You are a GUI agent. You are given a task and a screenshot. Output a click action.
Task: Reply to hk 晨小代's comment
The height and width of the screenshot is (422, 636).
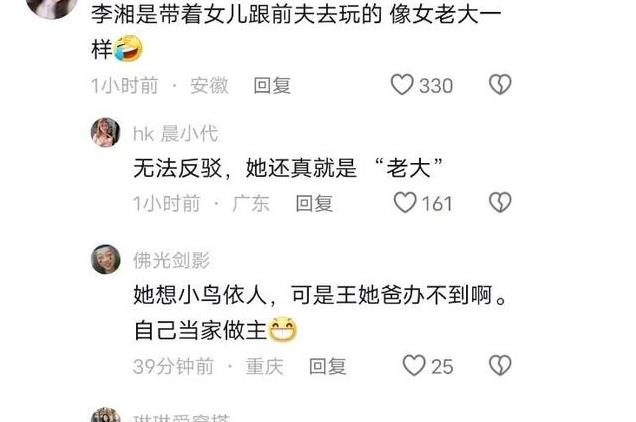tap(314, 203)
